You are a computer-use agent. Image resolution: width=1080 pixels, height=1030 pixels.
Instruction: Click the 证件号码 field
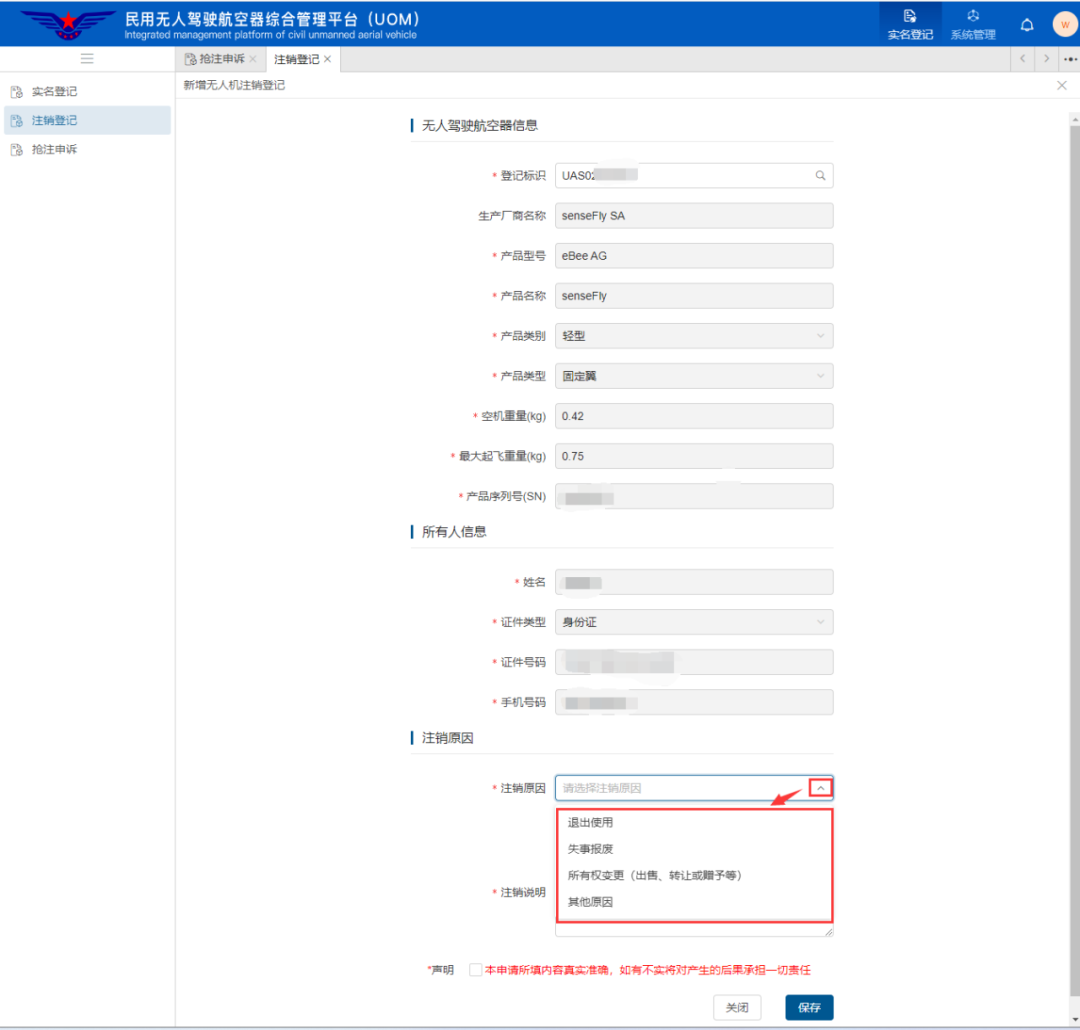coord(694,662)
